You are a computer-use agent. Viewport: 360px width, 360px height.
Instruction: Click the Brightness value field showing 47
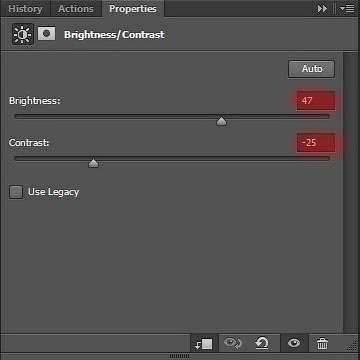316,100
